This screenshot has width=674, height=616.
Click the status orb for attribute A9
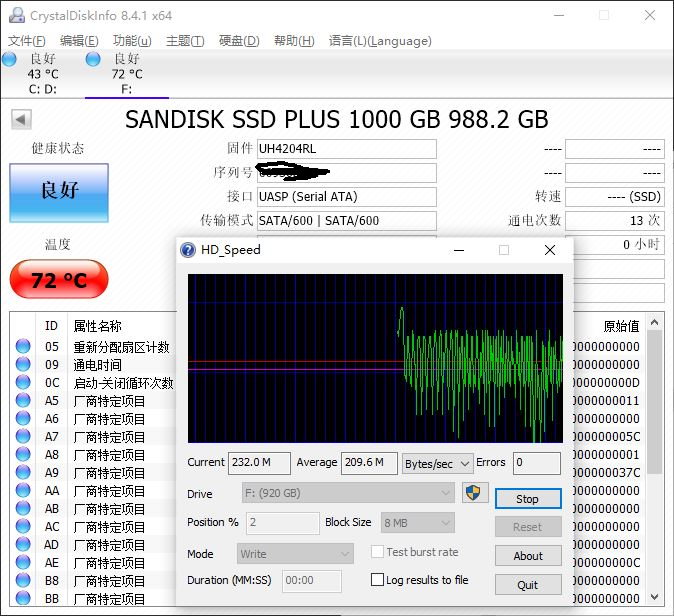tap(23, 472)
